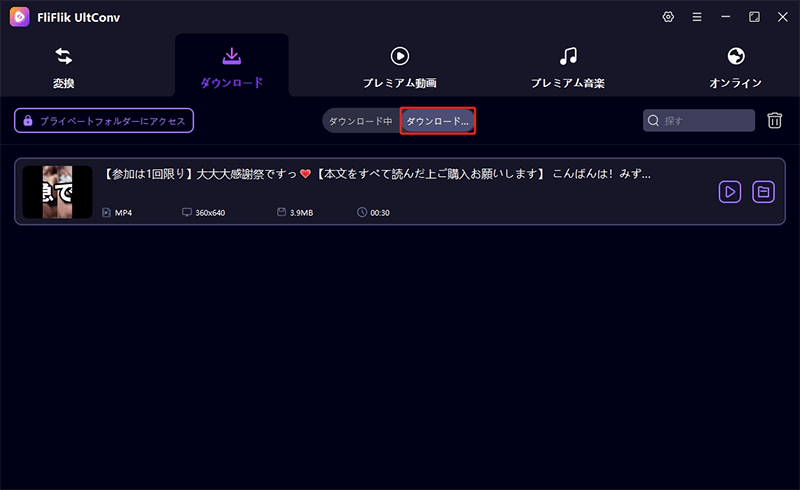This screenshot has height=490, width=800.
Task: Focus the 探す search field
Action: 705,121
